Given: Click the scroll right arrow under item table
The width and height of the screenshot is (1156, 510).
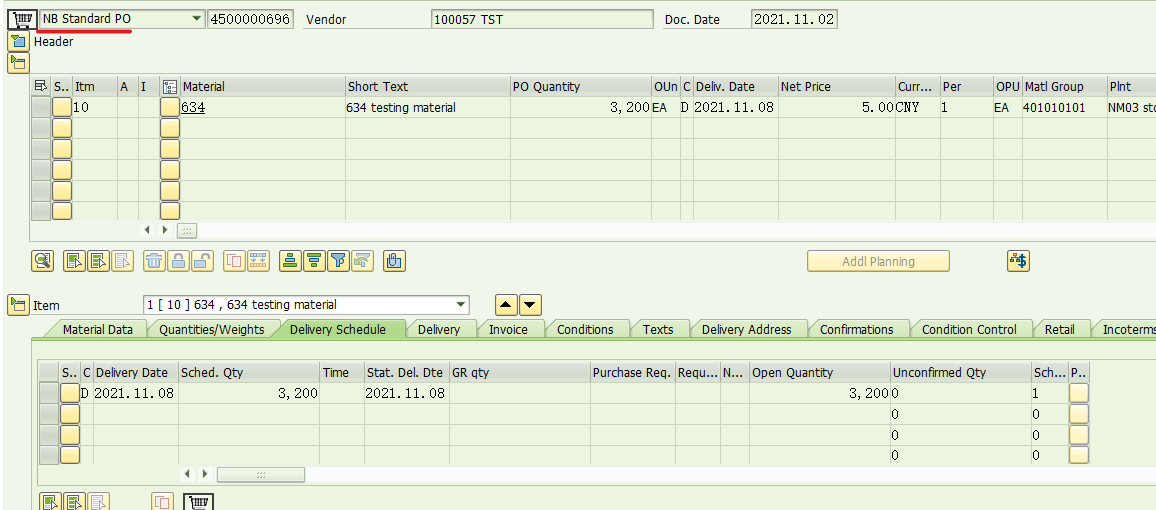Looking at the screenshot, I should point(165,231).
